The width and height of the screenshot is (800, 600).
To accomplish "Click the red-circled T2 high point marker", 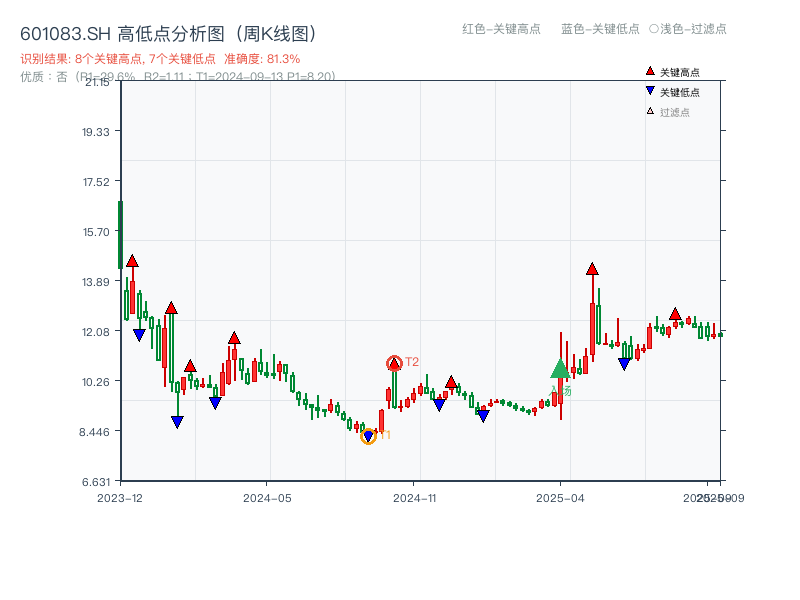I will pyautogui.click(x=393, y=361).
